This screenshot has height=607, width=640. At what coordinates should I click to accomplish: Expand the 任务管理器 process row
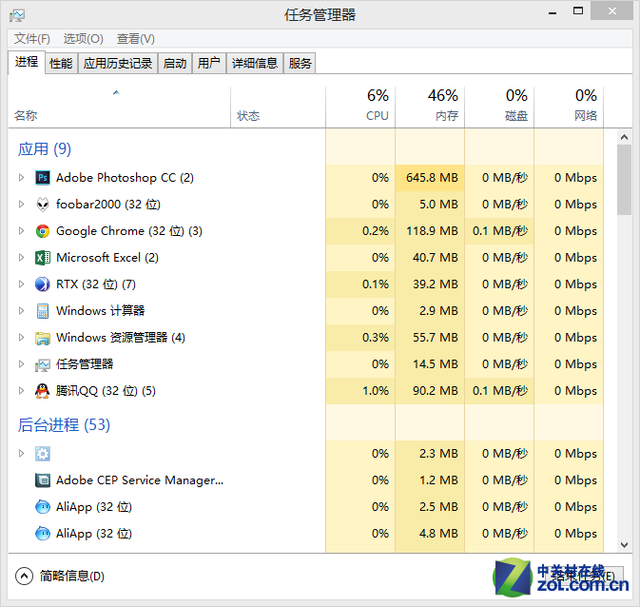pyautogui.click(x=21, y=364)
